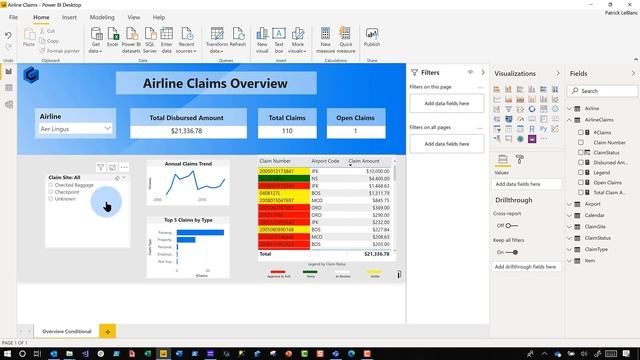Collapse the AirlineClaims table
This screenshot has height=360, width=640.
tap(570, 120)
